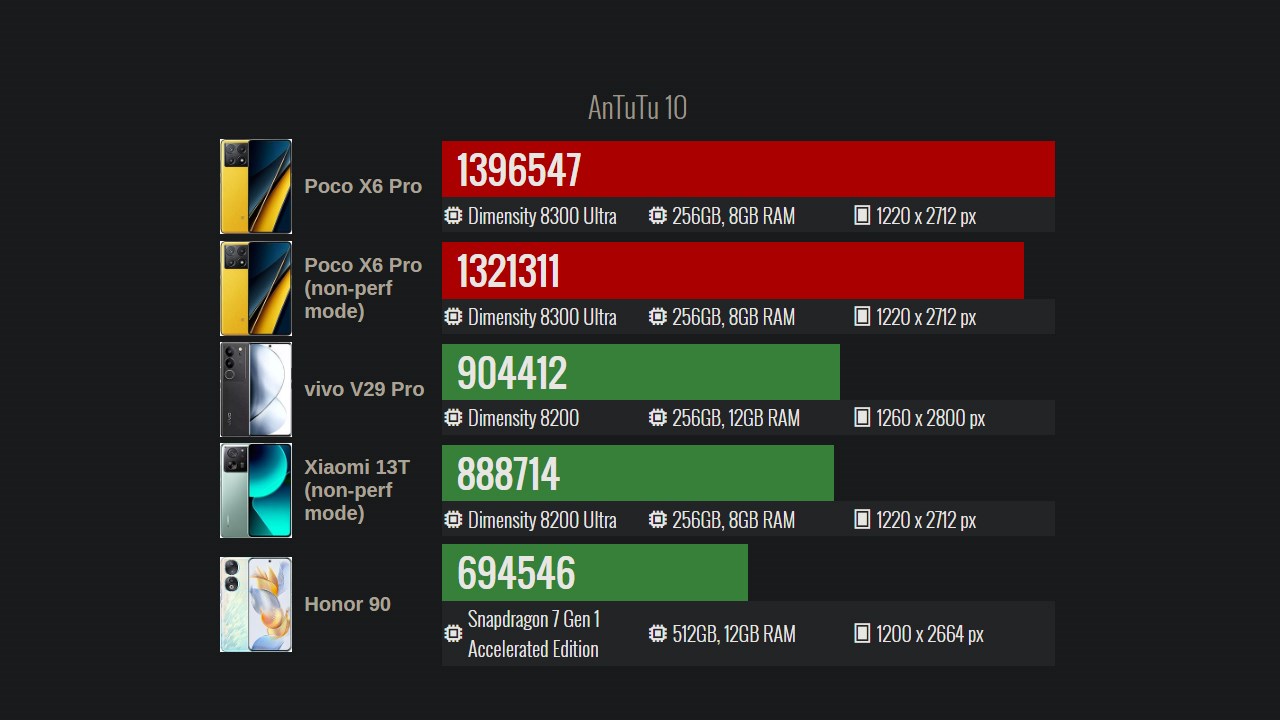The height and width of the screenshot is (720, 1280).
Task: Click the Dimensity 8200 Ultra text
Action: (542, 519)
